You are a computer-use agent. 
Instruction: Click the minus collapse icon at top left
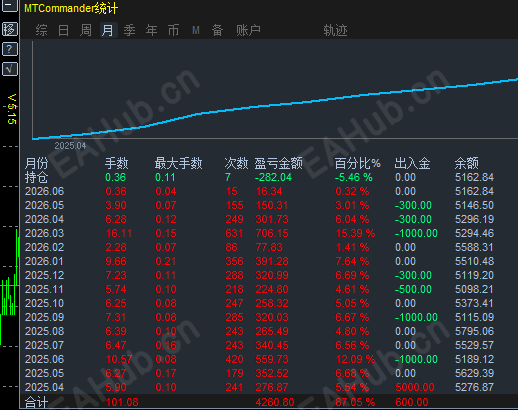[x=10, y=6]
